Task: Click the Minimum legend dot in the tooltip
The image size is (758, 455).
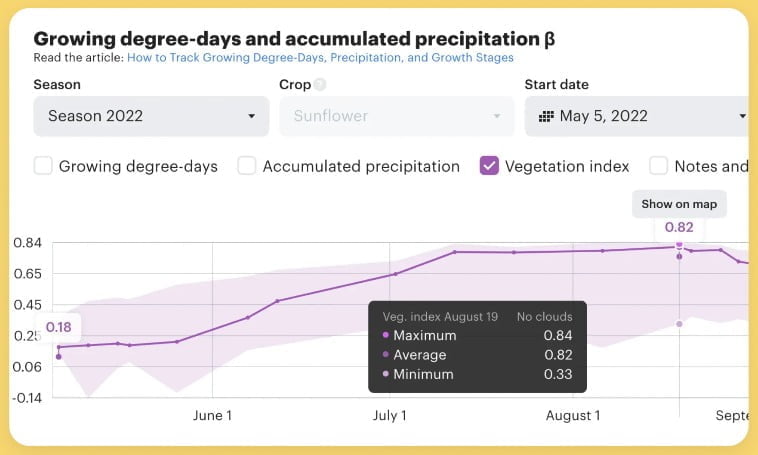Action: pos(385,375)
